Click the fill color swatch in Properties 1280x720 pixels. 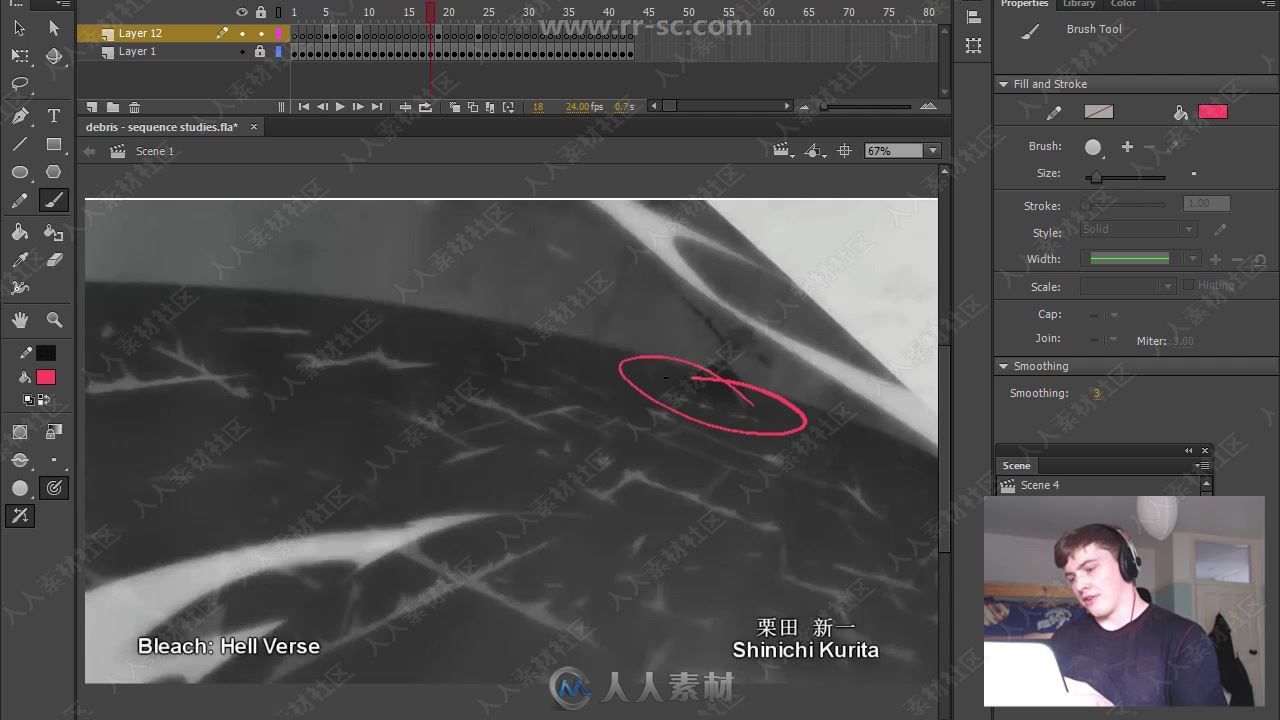click(x=1212, y=112)
